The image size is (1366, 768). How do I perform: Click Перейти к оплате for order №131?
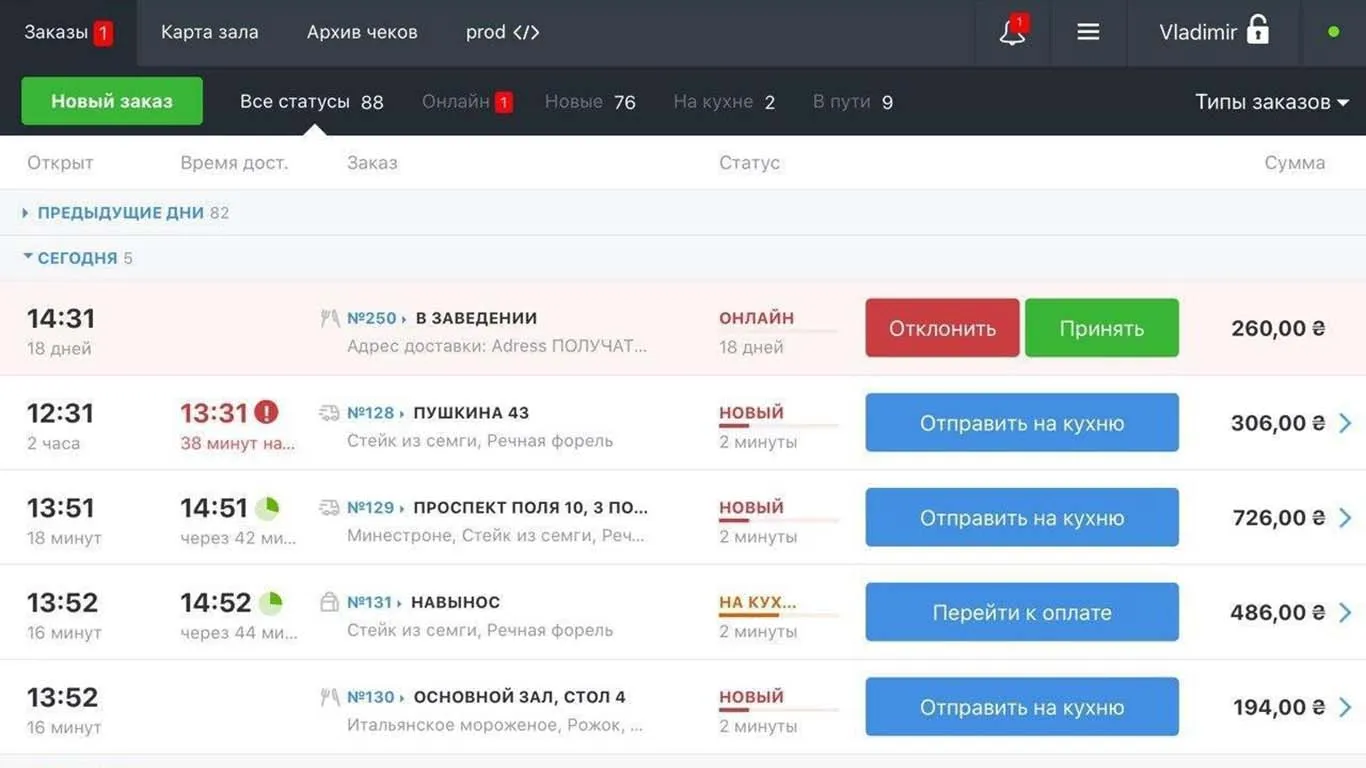[x=1022, y=612]
